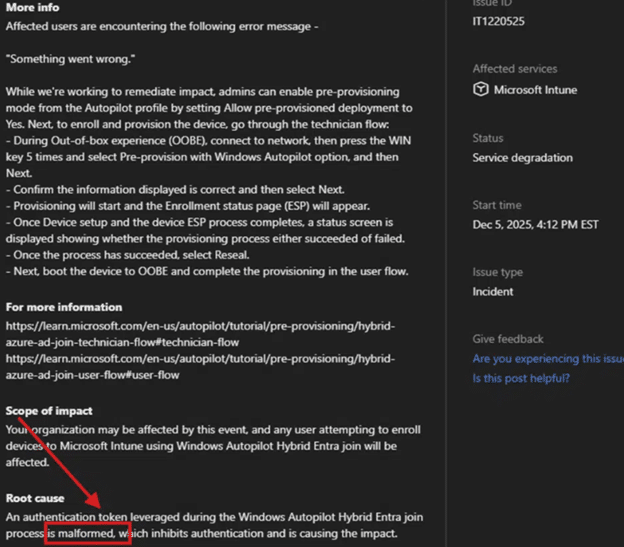Open 'Is this post helpful?' link
Viewport: 624px width, 547px height.
521,378
